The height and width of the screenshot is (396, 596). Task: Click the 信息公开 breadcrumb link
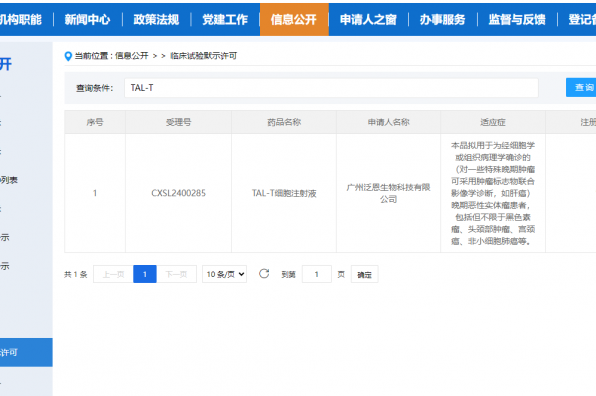pyautogui.click(x=132, y=56)
